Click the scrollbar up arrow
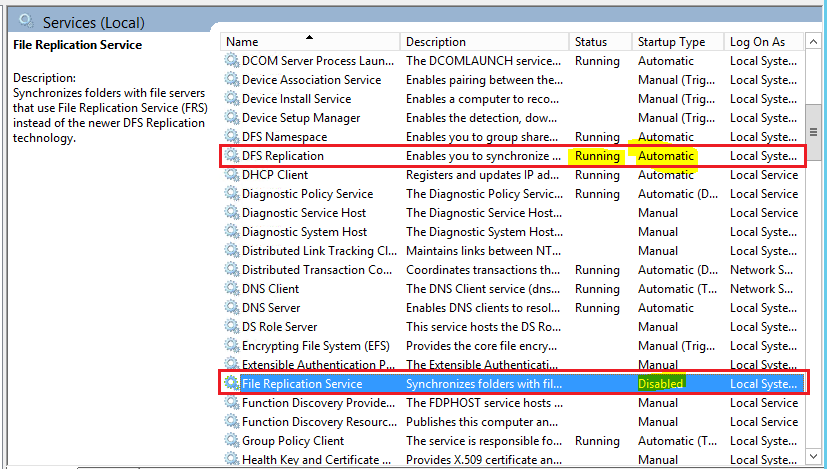Screen dimensions: 827x469 click(813, 42)
